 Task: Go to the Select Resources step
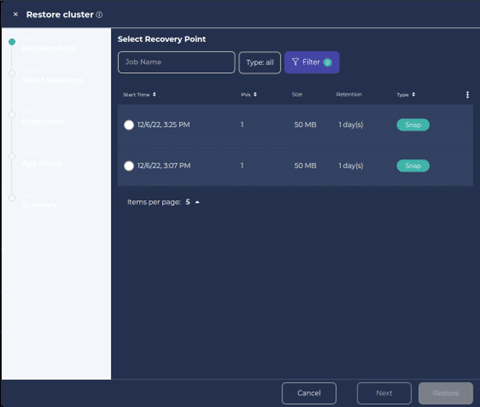tap(53, 80)
